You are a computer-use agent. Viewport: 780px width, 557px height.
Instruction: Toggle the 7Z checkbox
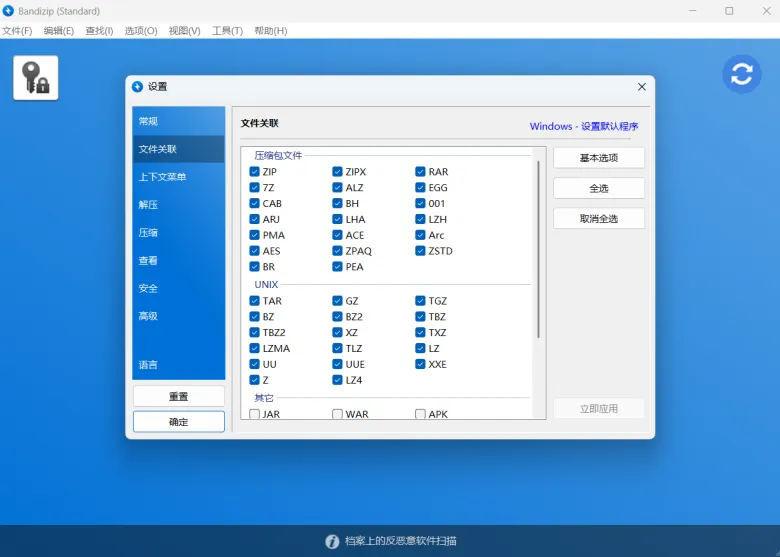254,187
